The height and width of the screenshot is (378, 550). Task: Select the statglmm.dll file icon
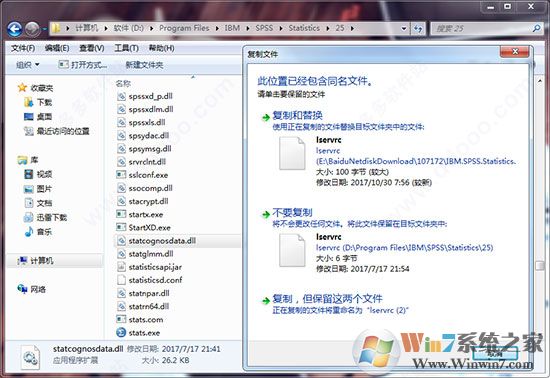(121, 254)
